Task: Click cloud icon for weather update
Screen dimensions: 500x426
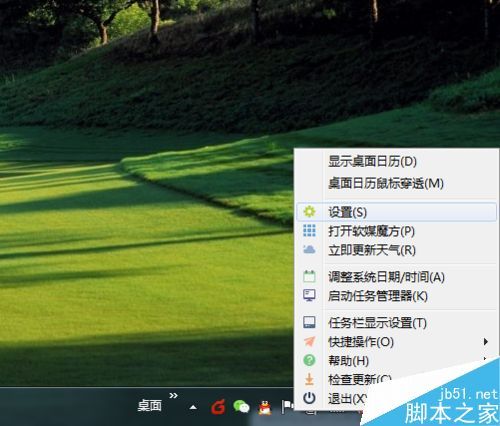Action: pos(309,249)
